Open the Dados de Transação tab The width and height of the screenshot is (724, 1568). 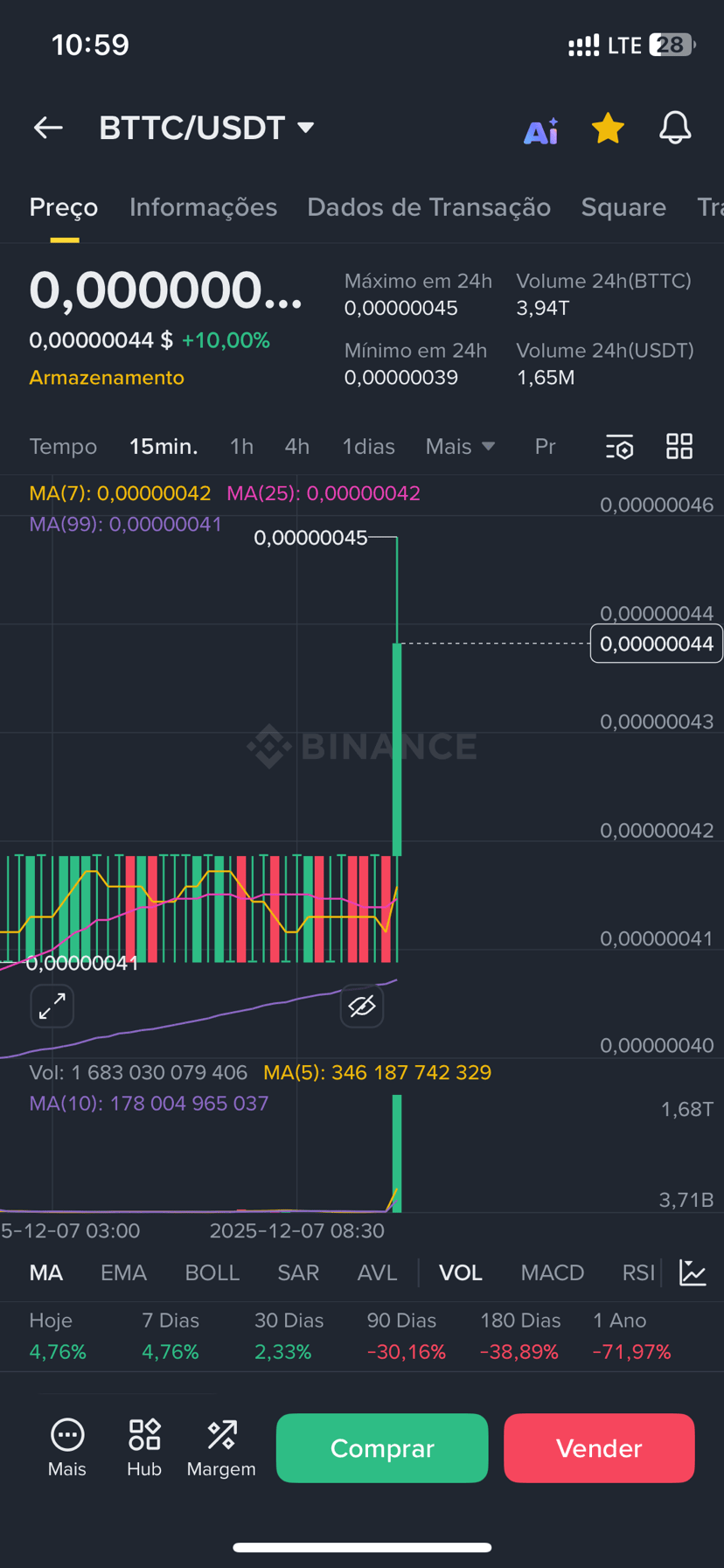point(428,207)
